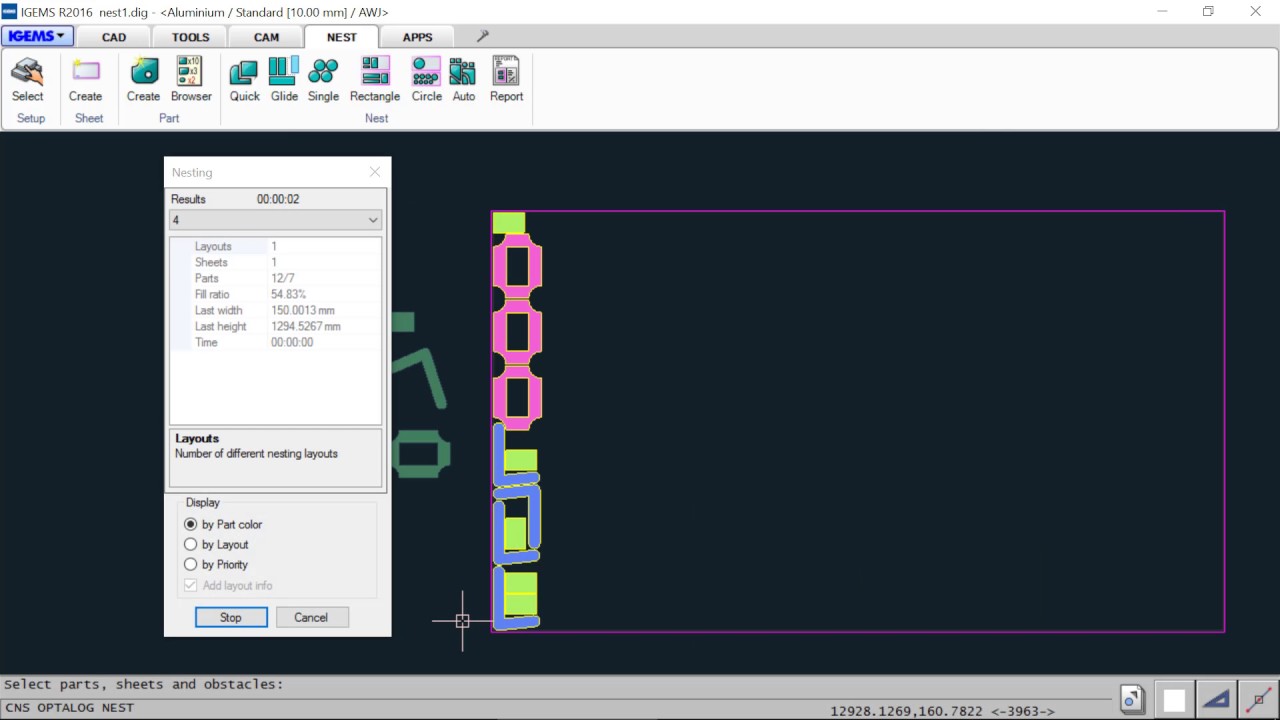Click the wrench settings icon

[x=482, y=37]
